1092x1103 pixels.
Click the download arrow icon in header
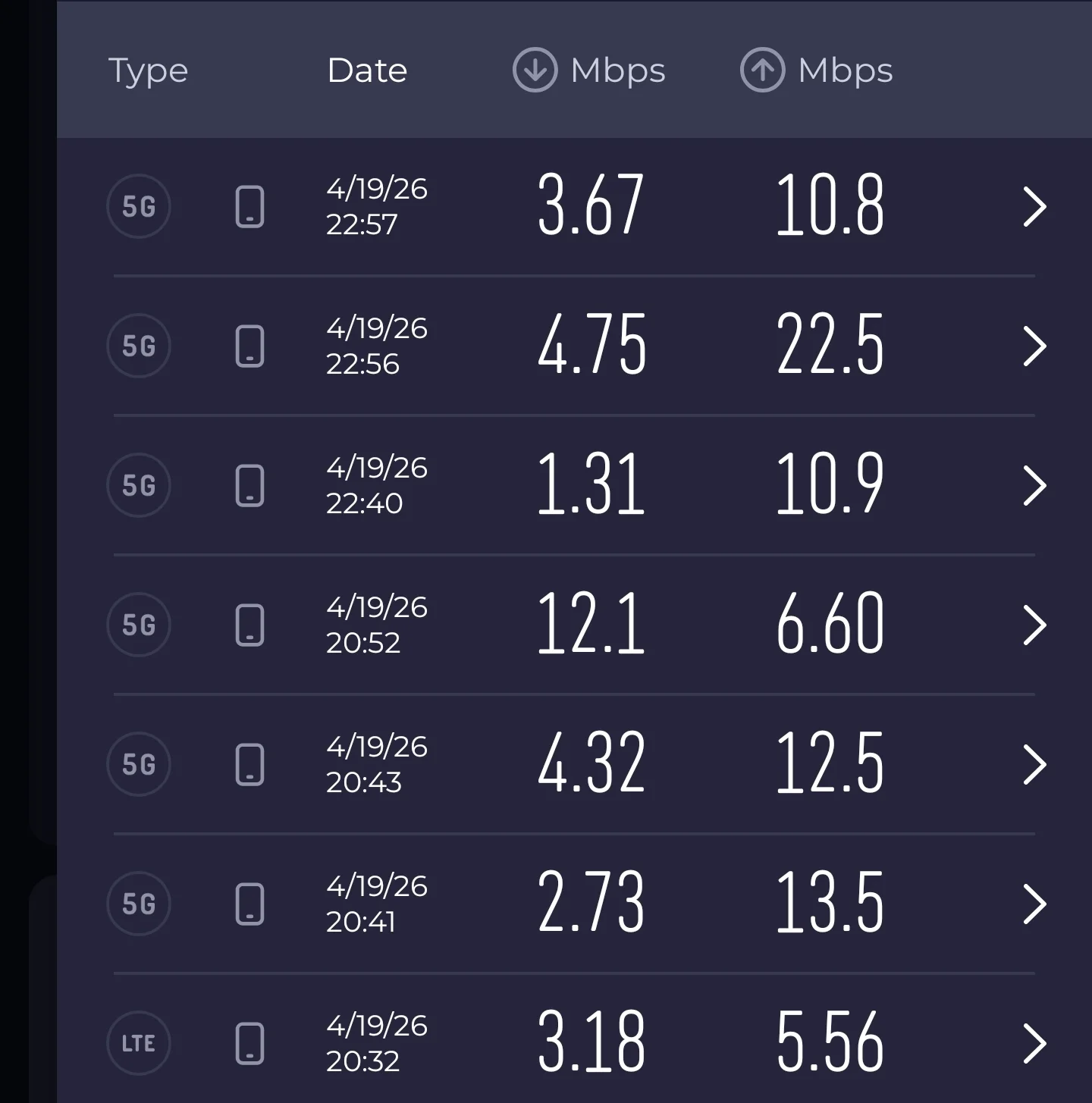pos(535,71)
